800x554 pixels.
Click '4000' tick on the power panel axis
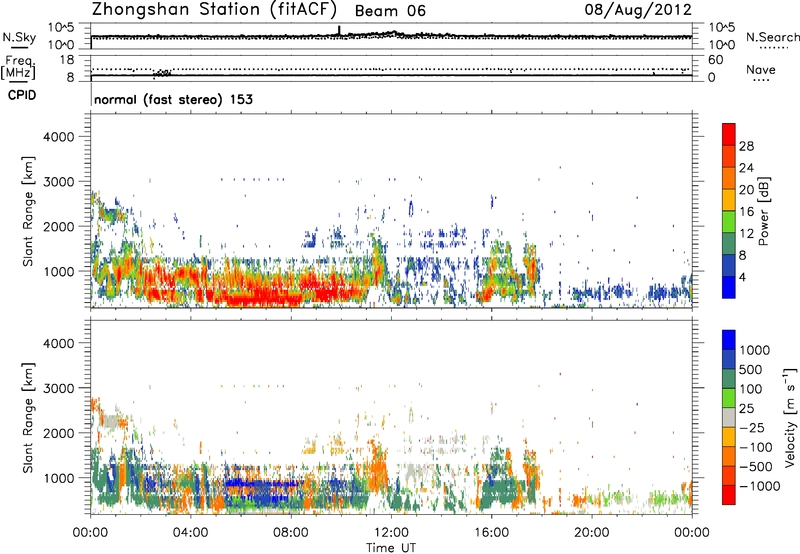tap(59, 137)
